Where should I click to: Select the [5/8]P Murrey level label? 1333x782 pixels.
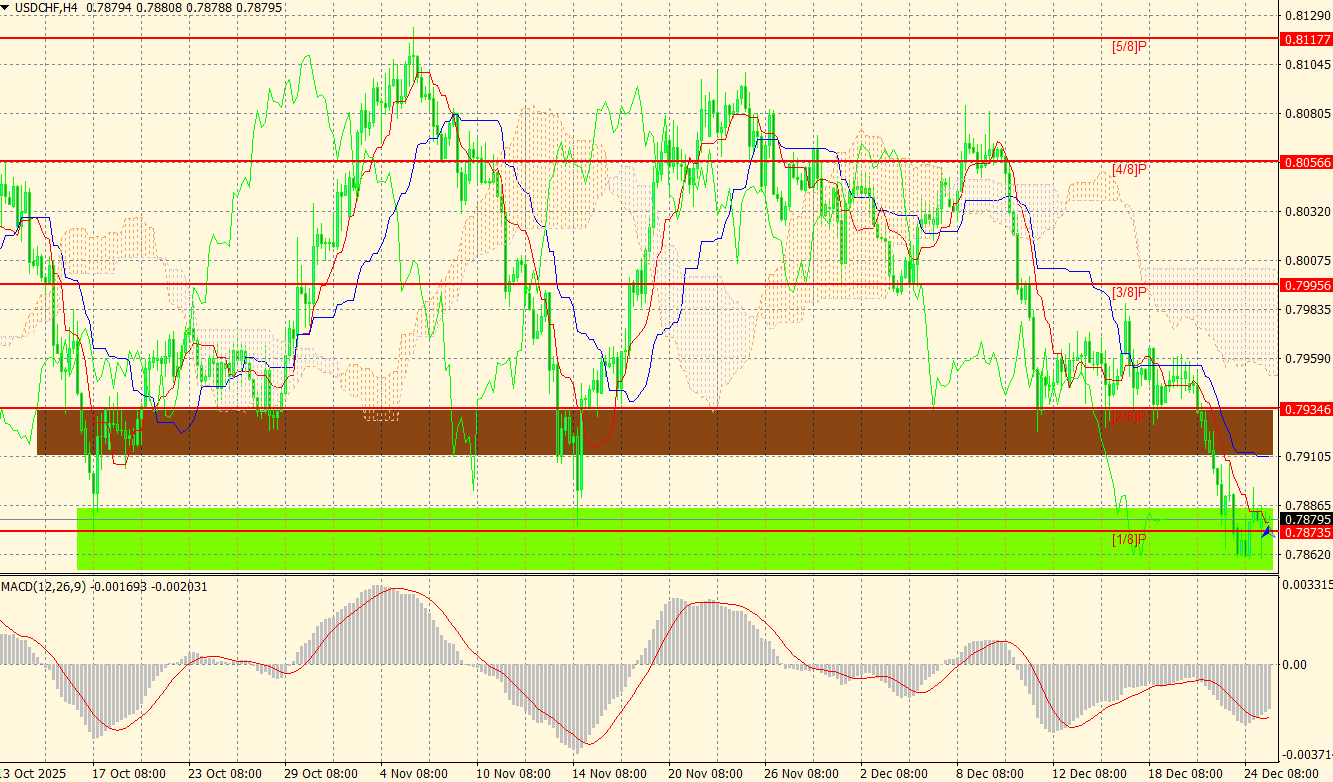(x=1128, y=46)
